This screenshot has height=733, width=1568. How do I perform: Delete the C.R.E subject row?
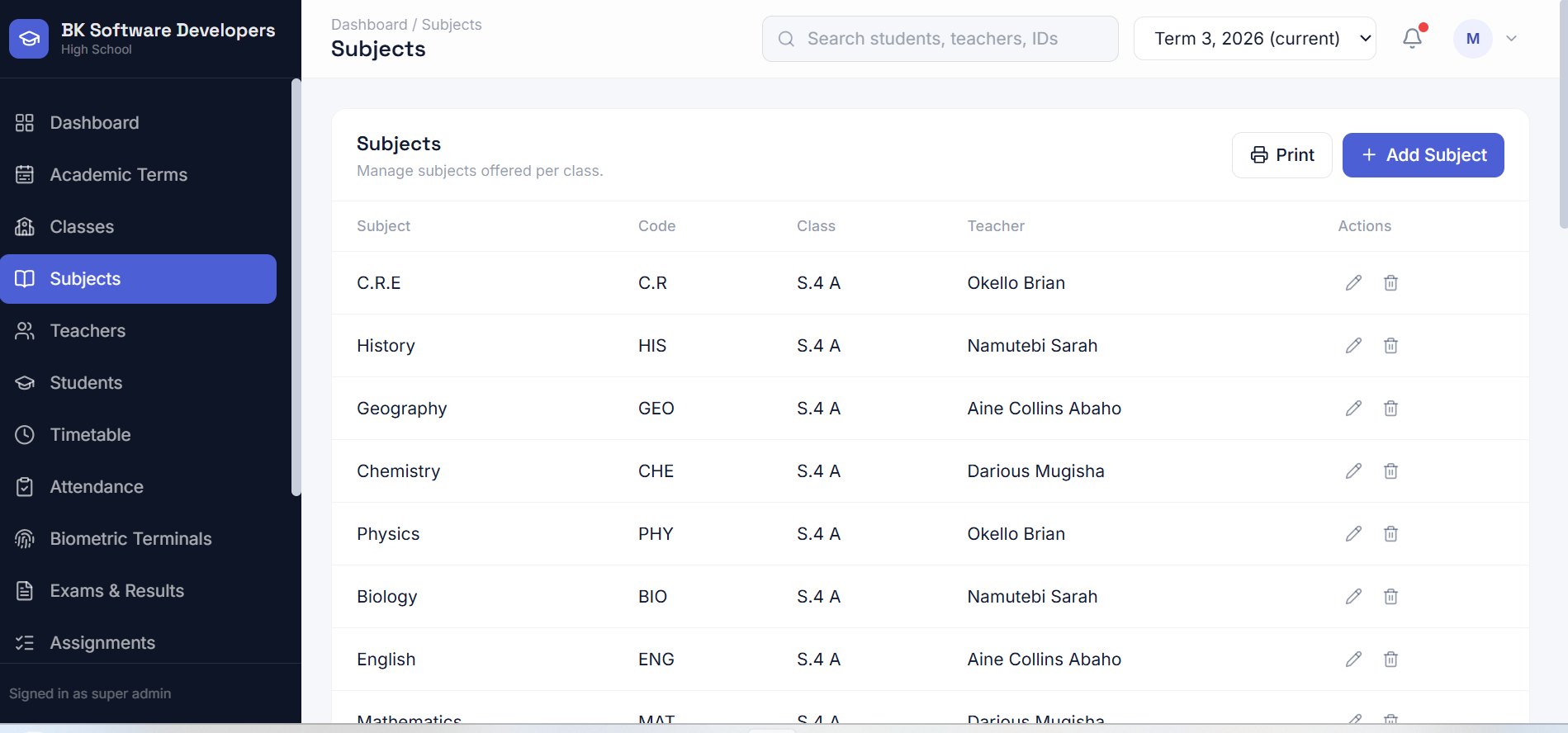[x=1391, y=283]
